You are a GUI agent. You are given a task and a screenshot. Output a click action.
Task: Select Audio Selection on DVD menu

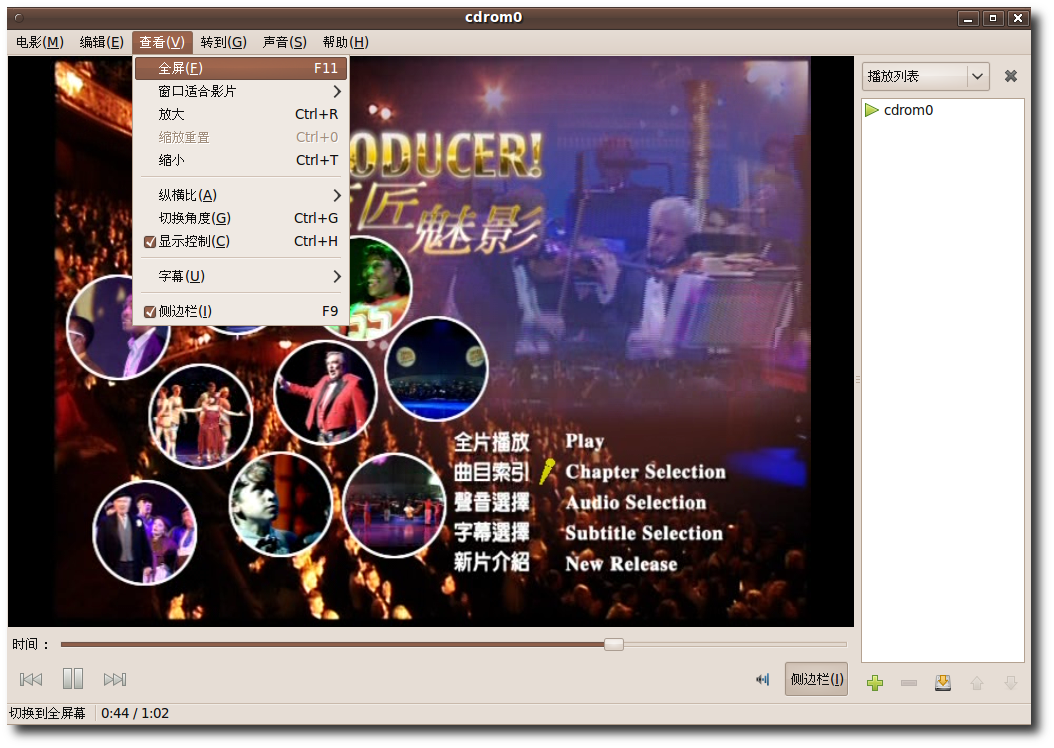636,503
